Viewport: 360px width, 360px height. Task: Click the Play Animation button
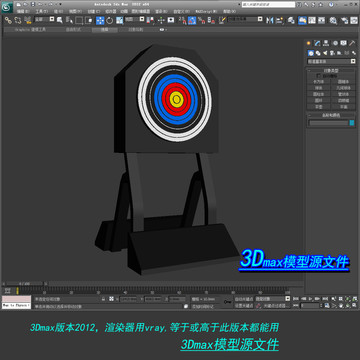310,299
